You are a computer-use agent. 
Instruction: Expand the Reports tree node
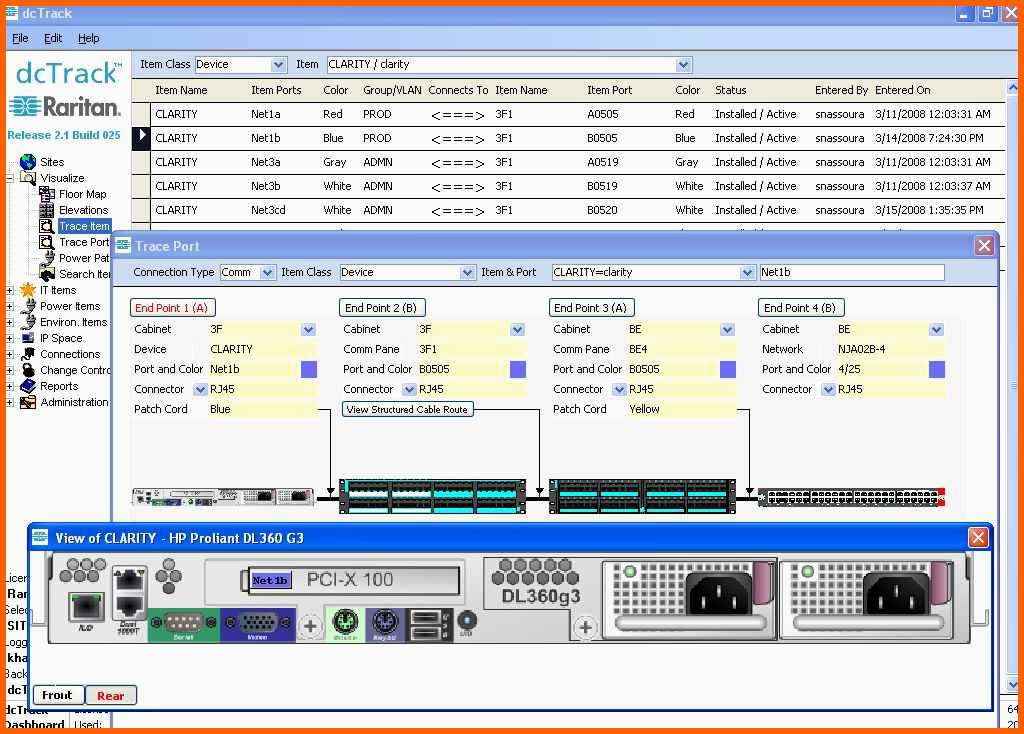pos(10,386)
